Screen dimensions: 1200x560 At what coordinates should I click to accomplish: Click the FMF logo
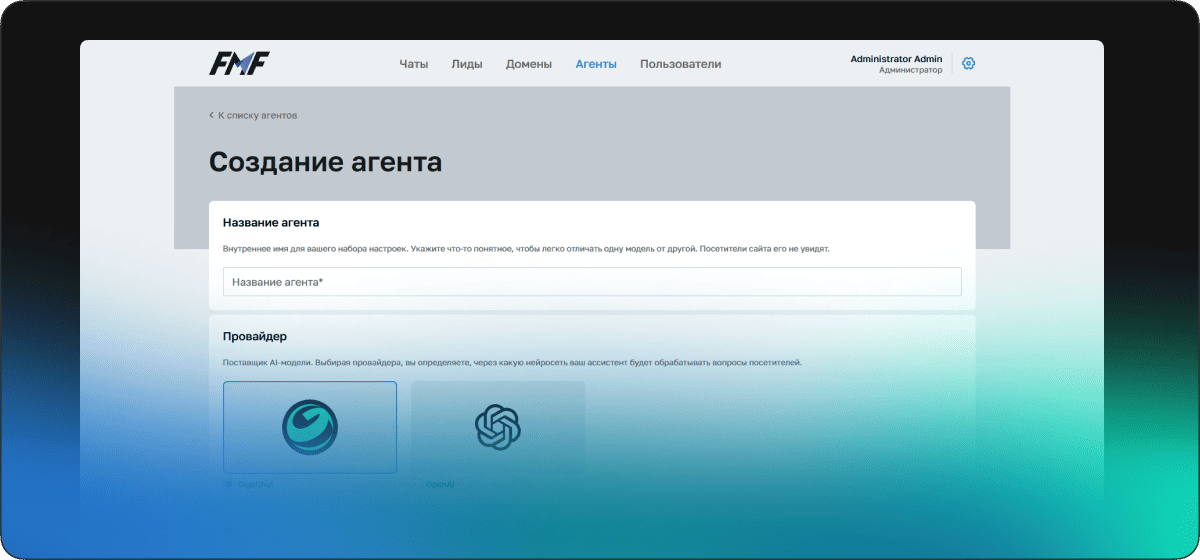pyautogui.click(x=239, y=64)
